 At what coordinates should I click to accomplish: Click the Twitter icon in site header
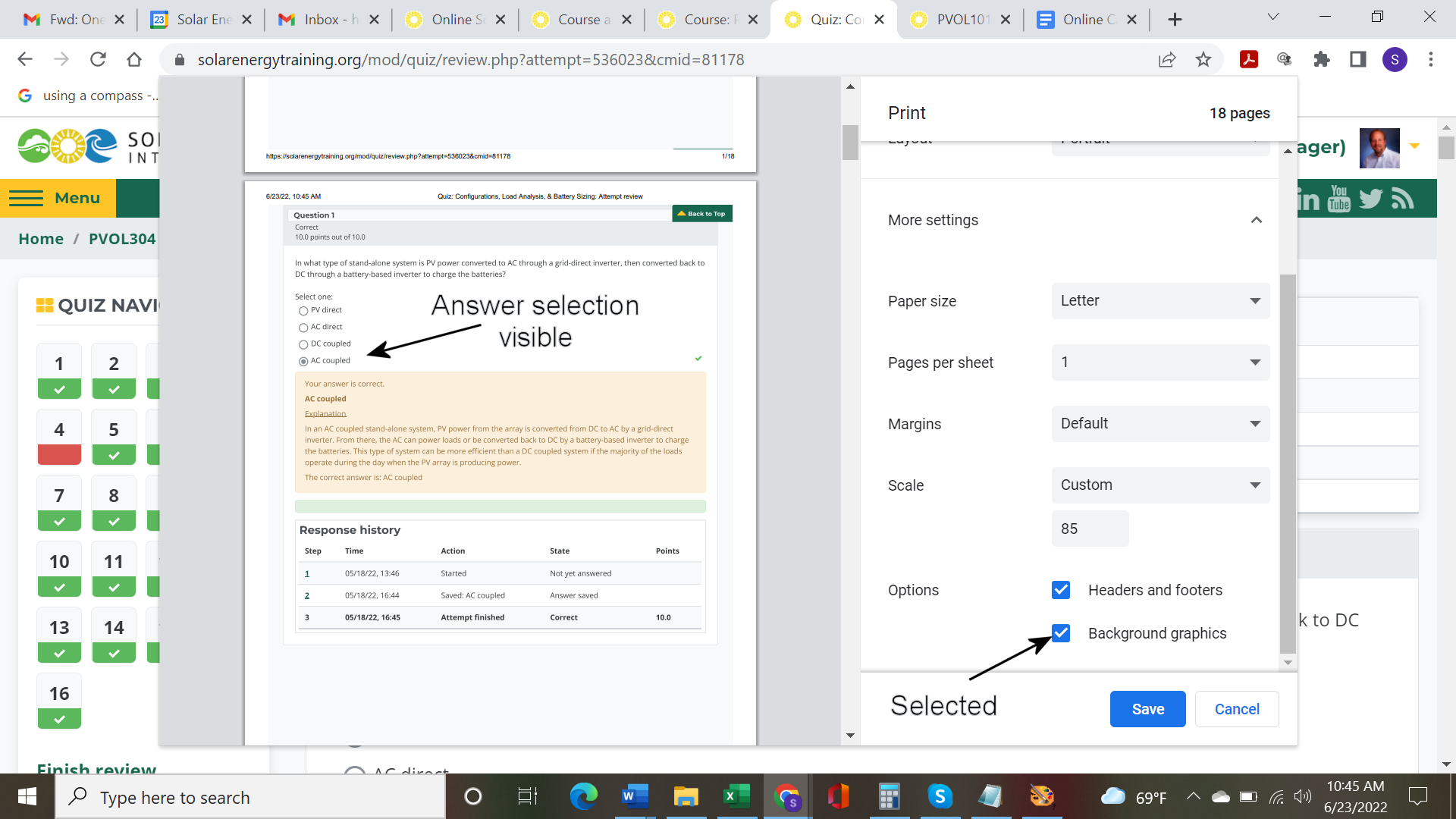[x=1370, y=199]
